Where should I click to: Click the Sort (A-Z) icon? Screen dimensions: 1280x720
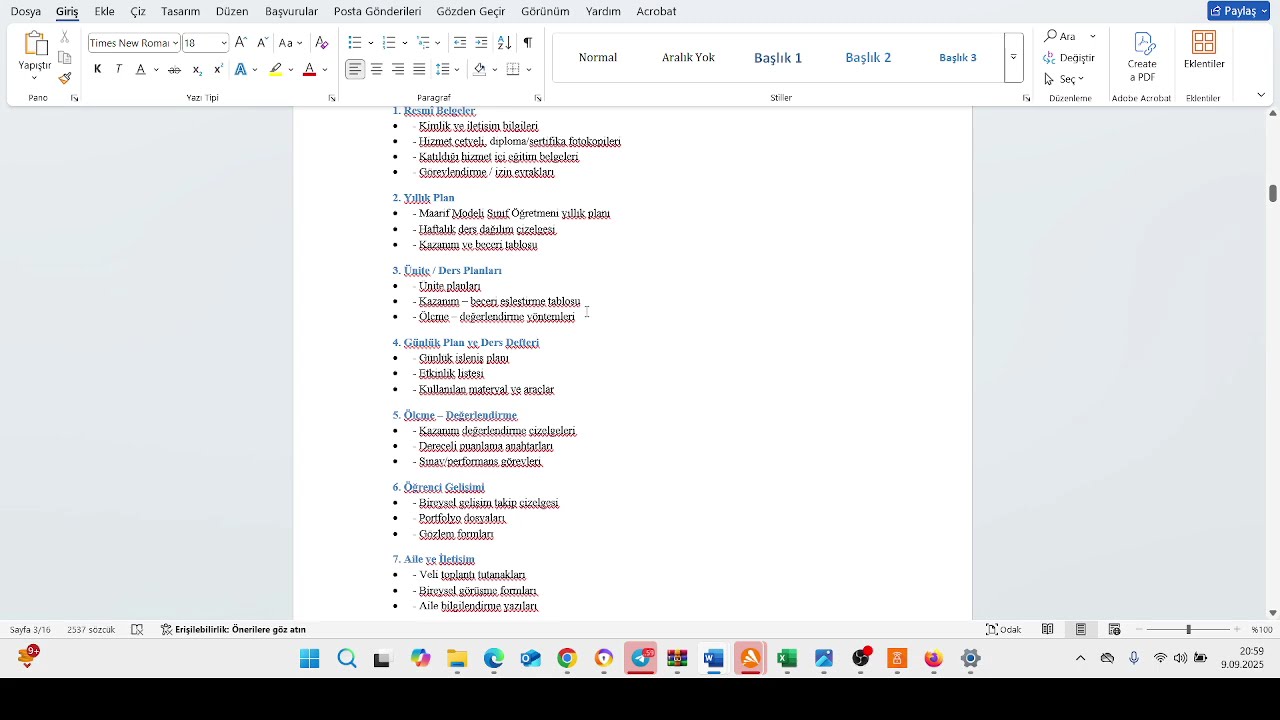coord(504,42)
